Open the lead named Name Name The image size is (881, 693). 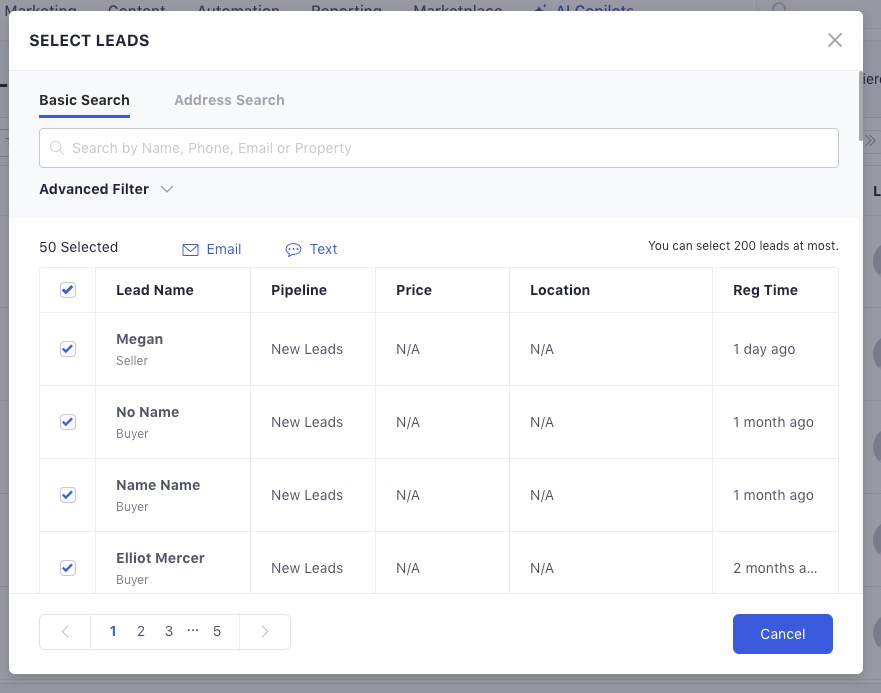[158, 485]
